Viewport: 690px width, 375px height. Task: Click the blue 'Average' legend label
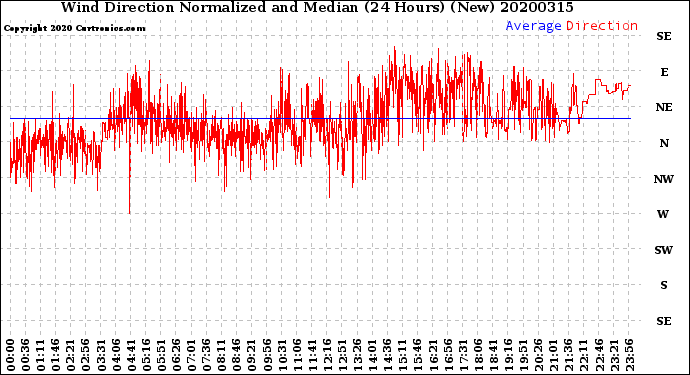(533, 26)
